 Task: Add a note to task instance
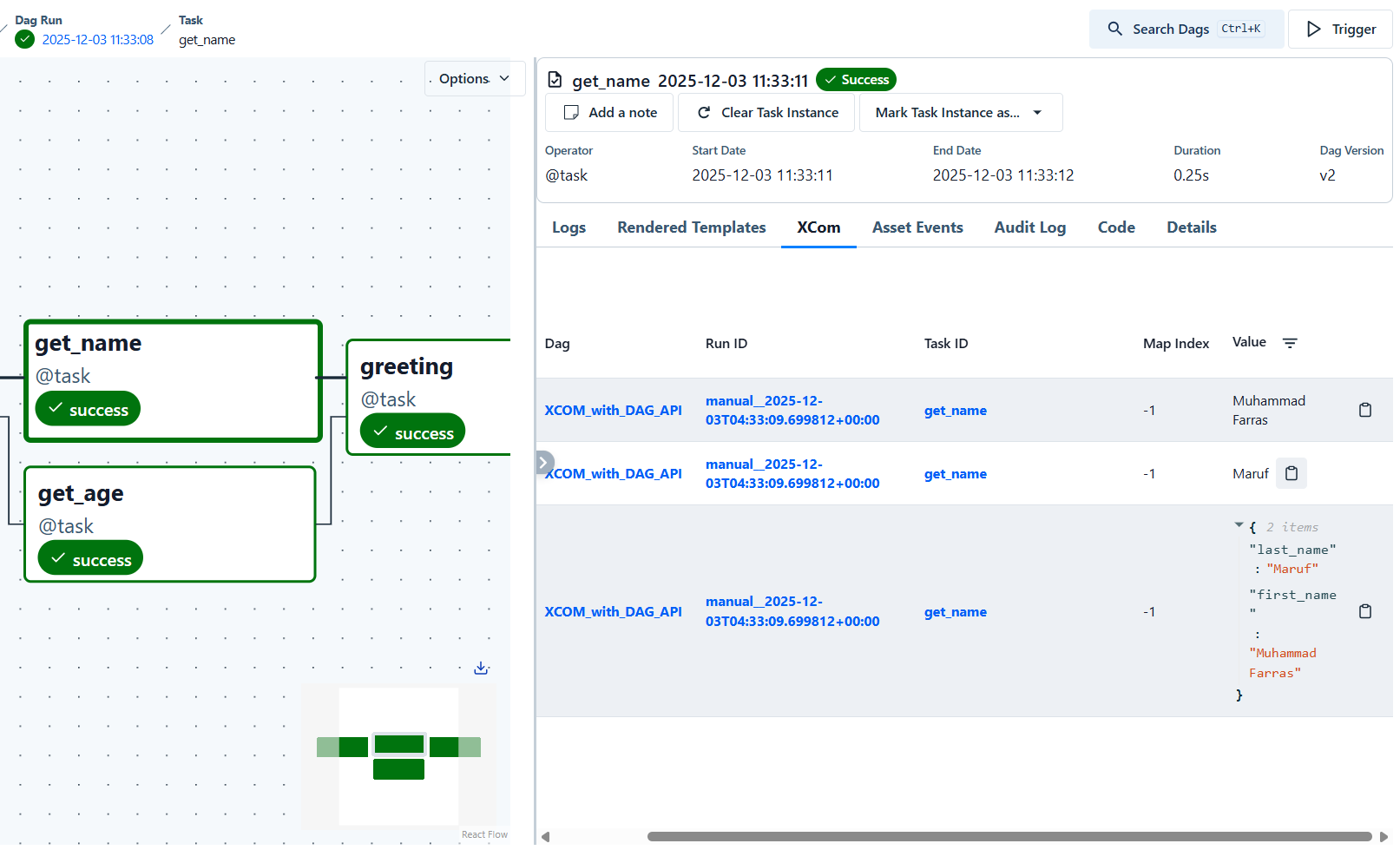point(609,113)
